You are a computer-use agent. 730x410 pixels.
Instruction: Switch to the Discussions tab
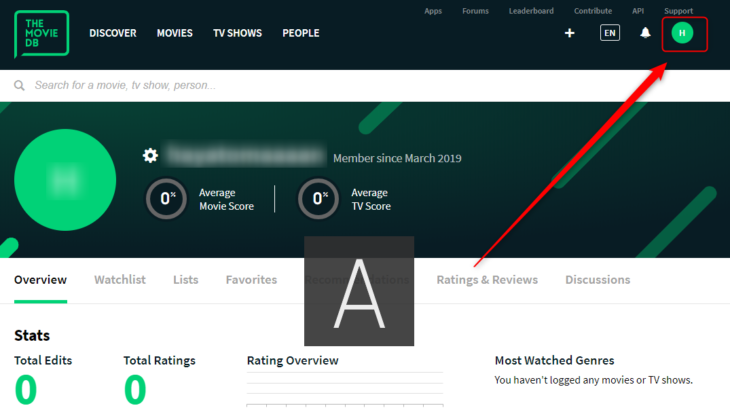(598, 280)
